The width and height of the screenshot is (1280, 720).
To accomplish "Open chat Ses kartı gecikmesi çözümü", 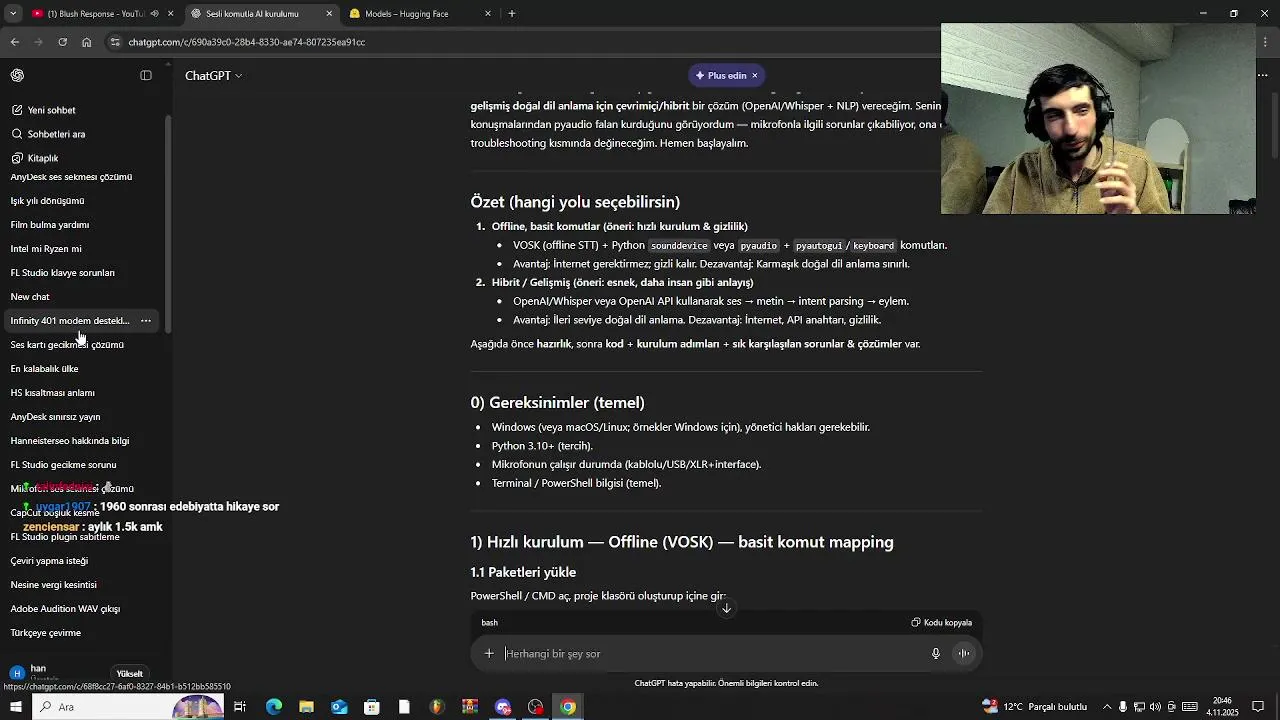I will [x=67, y=345].
